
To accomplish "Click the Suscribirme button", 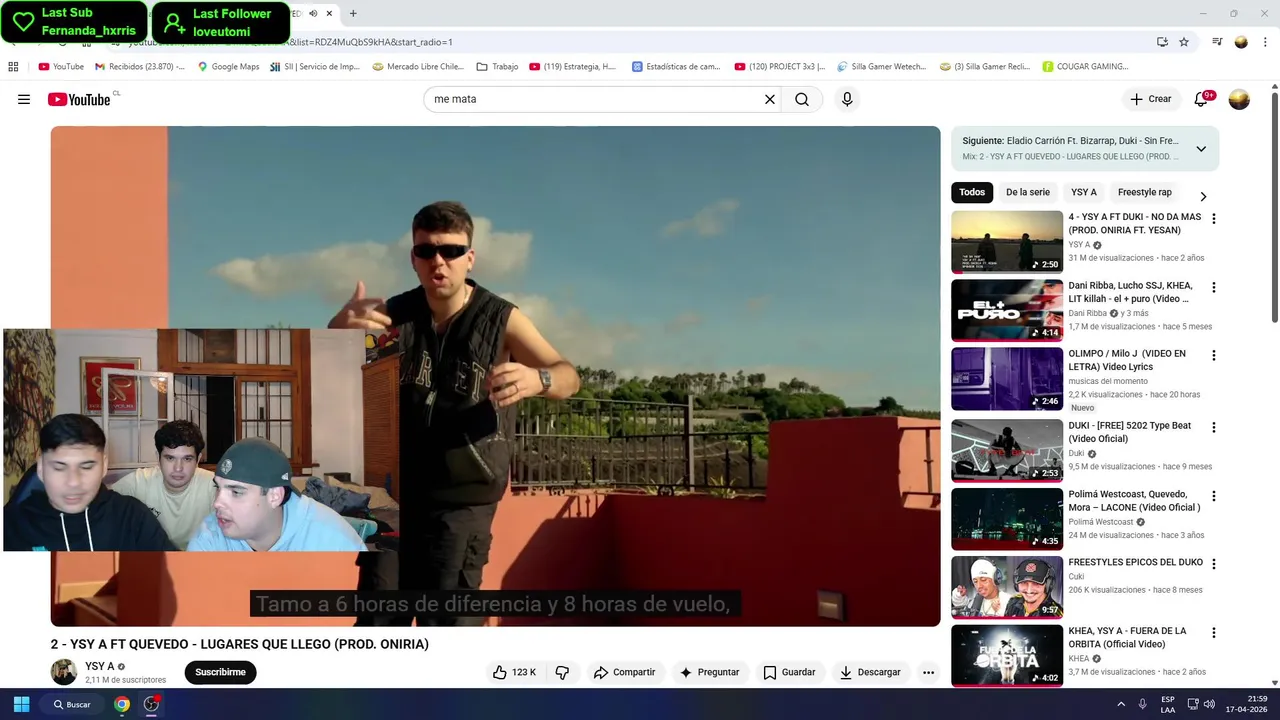I will point(220,672).
